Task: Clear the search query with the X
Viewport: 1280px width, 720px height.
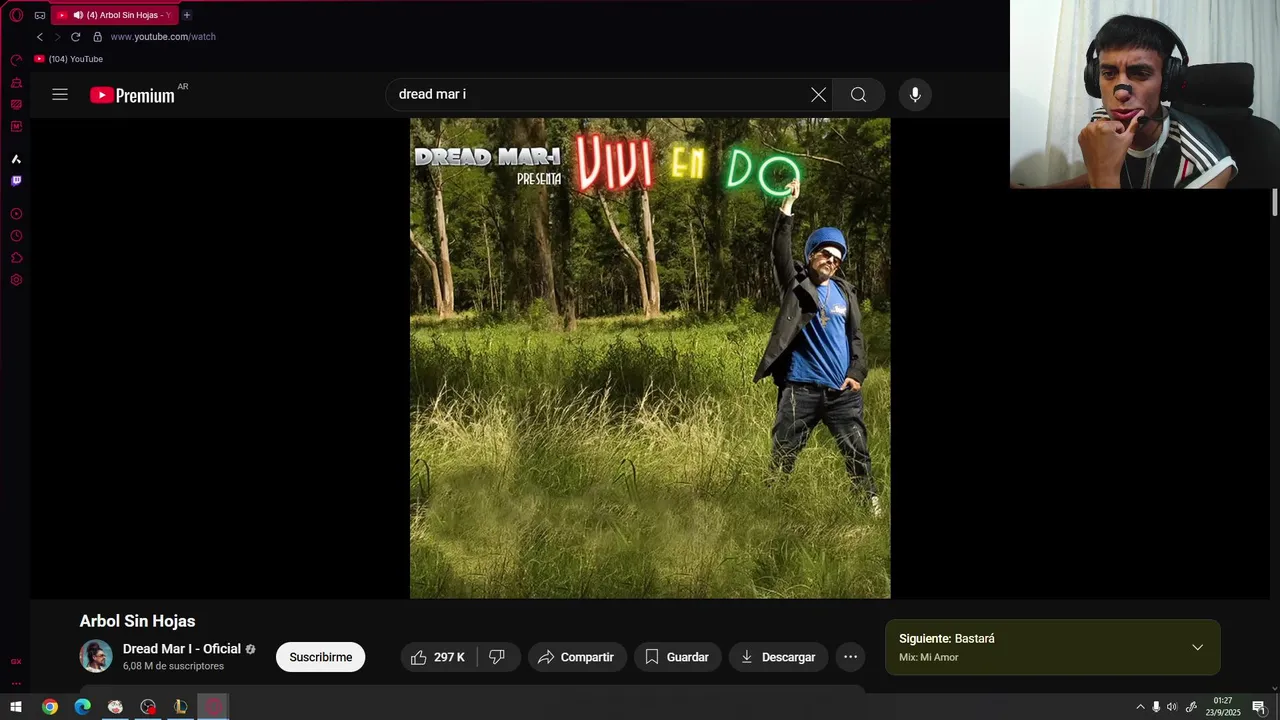Action: pos(818,94)
